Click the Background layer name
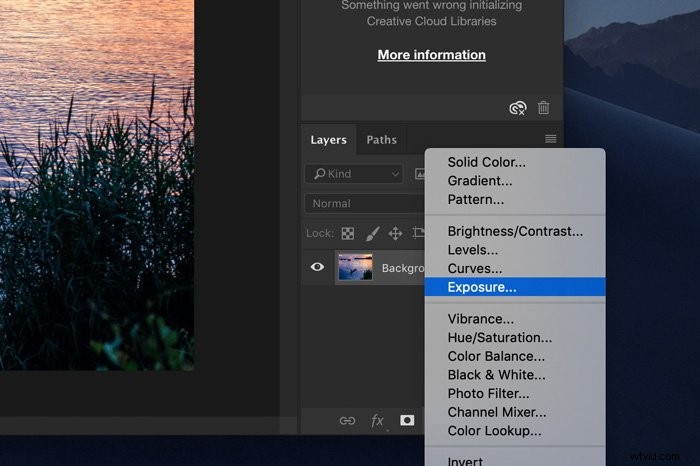 point(403,268)
